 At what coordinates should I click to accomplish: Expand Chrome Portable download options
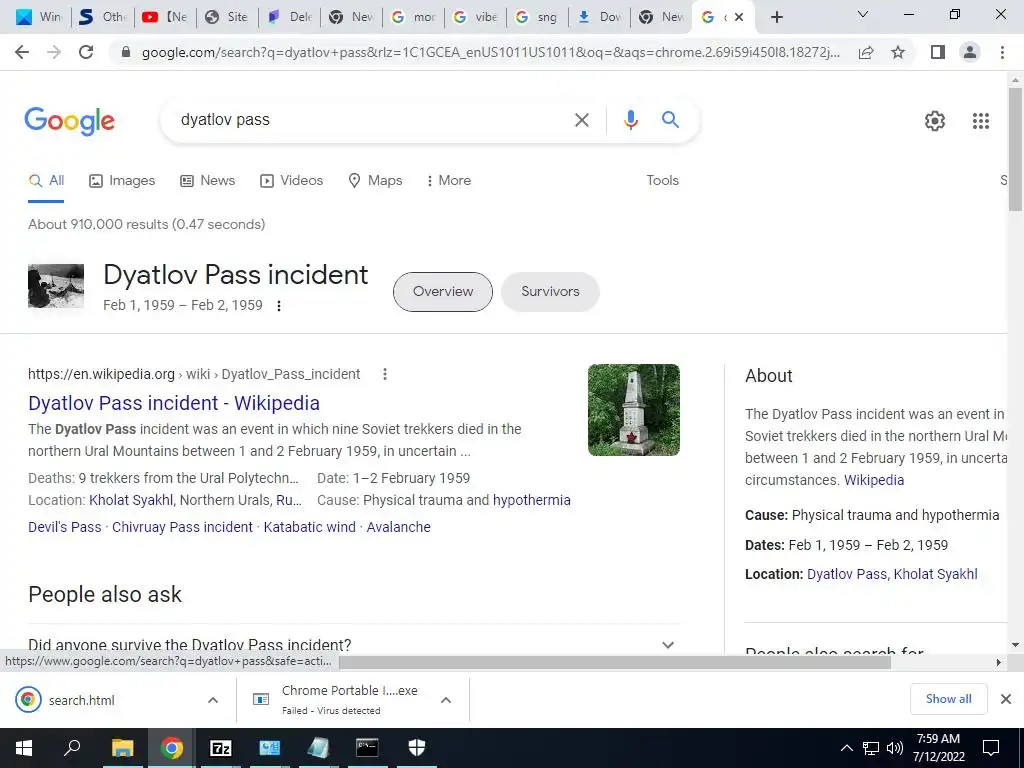(446, 700)
